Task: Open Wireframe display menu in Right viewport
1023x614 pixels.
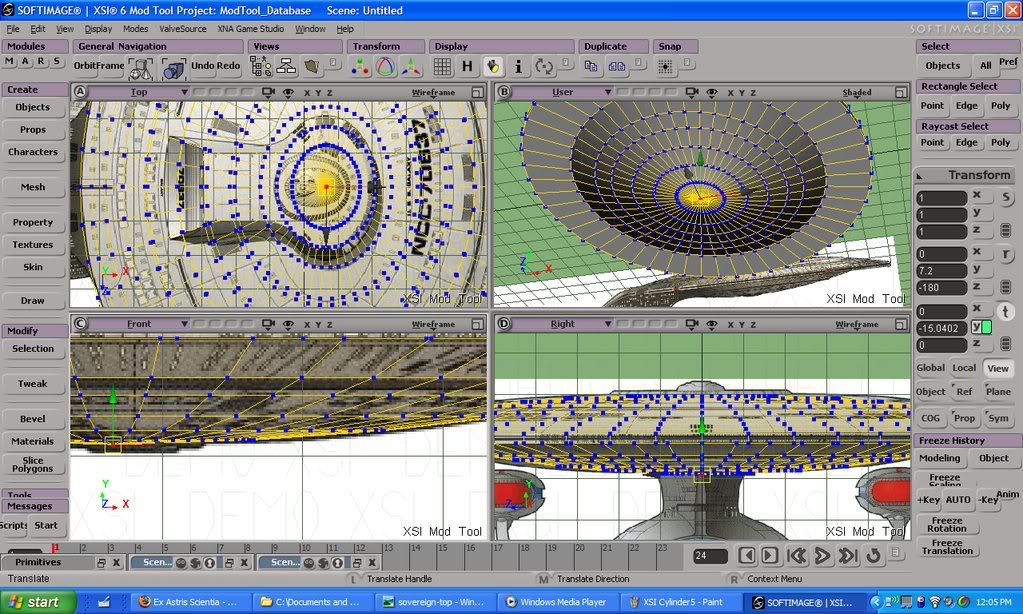Action: [x=857, y=324]
